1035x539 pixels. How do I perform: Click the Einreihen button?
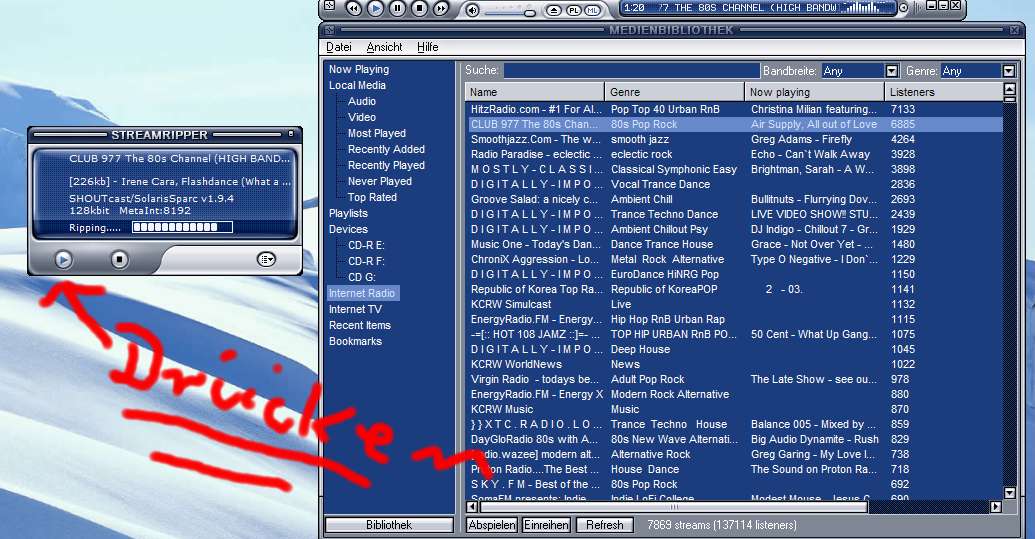pos(546,525)
